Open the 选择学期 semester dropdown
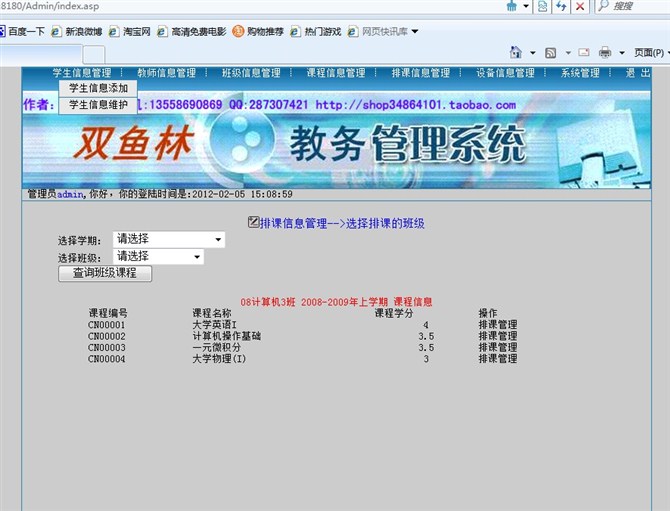 point(168,240)
